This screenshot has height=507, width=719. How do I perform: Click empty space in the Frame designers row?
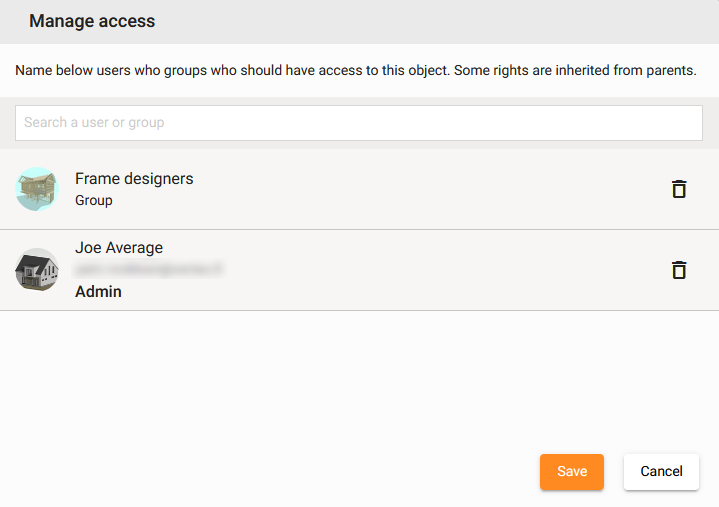[x=420, y=189]
